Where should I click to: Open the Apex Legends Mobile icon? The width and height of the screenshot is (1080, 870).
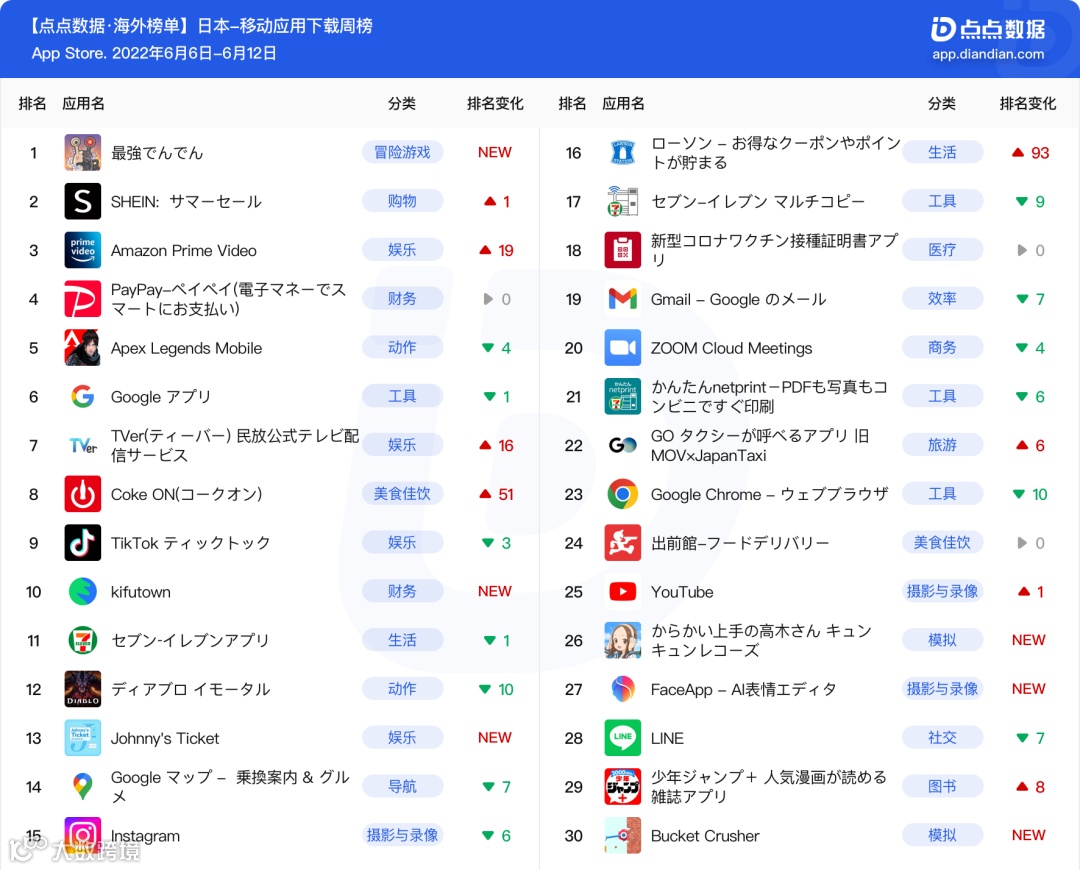click(83, 348)
